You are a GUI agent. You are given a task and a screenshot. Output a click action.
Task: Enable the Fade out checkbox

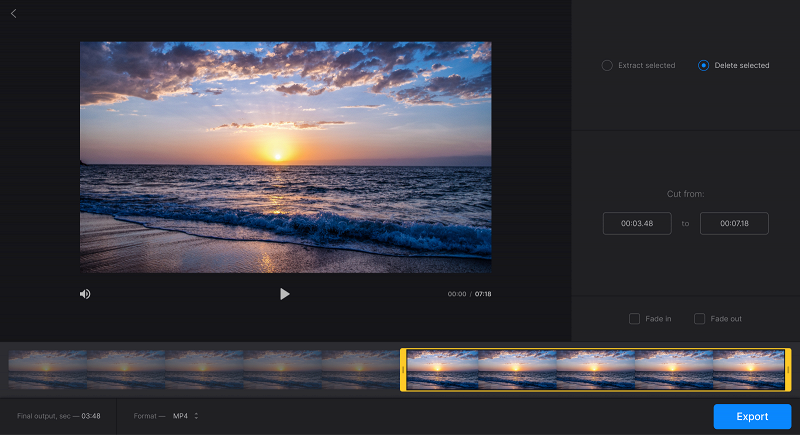[x=699, y=319]
